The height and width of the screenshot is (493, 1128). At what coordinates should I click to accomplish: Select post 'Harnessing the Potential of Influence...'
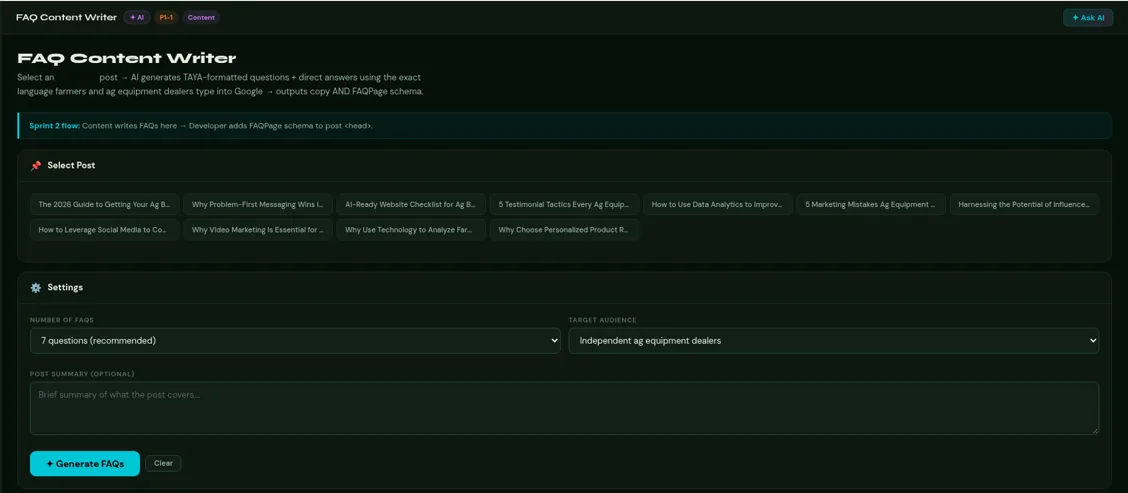pos(1024,204)
